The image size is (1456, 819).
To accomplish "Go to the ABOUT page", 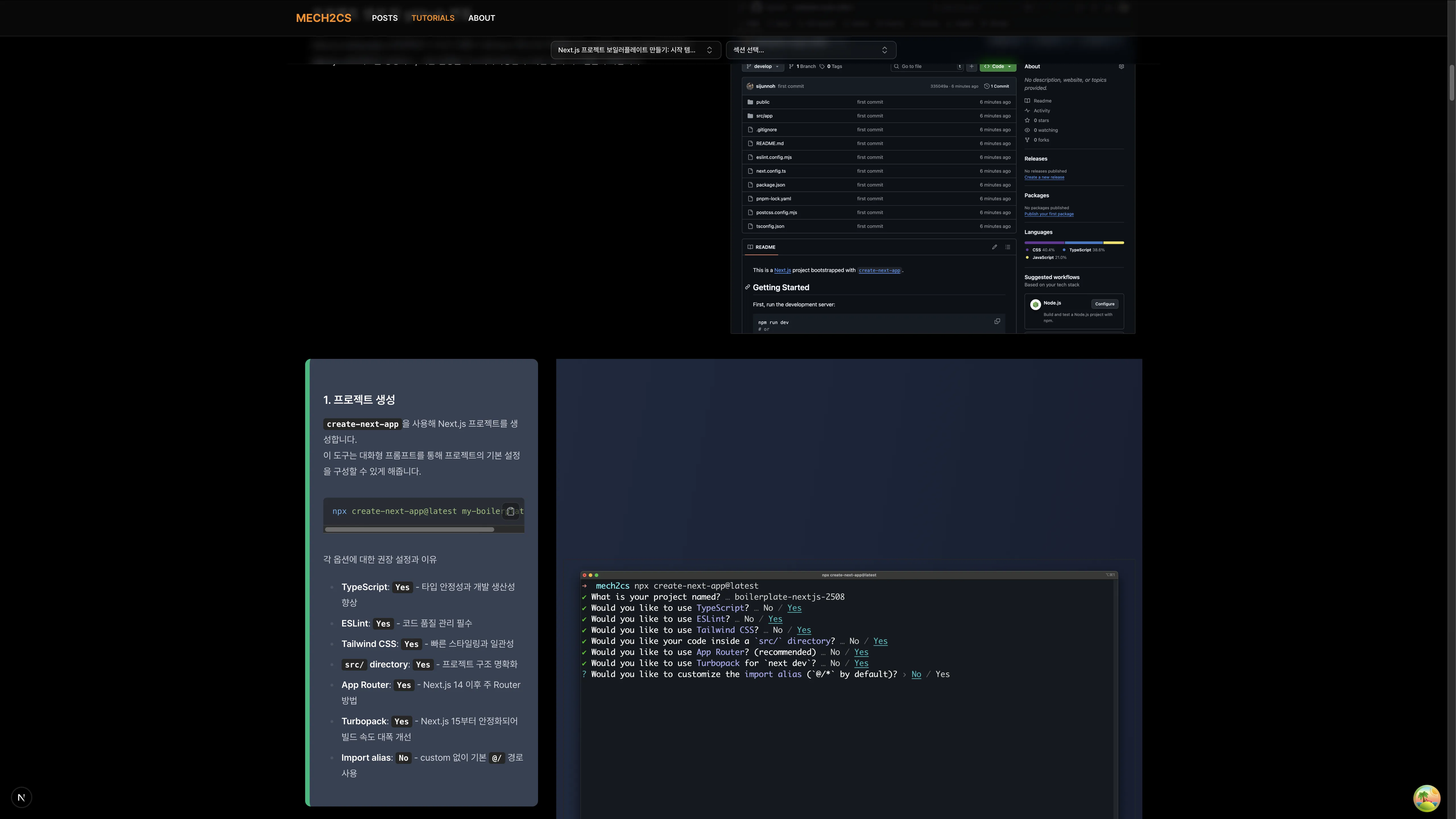I will coord(481,18).
